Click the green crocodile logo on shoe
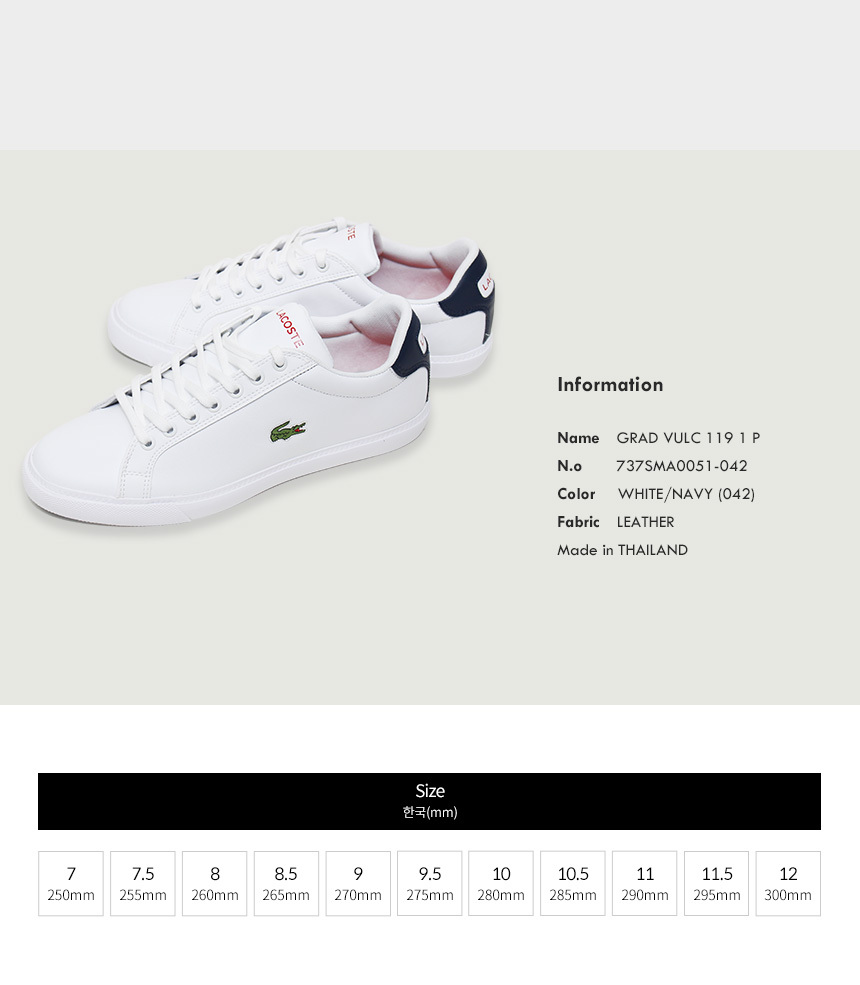 pos(288,432)
